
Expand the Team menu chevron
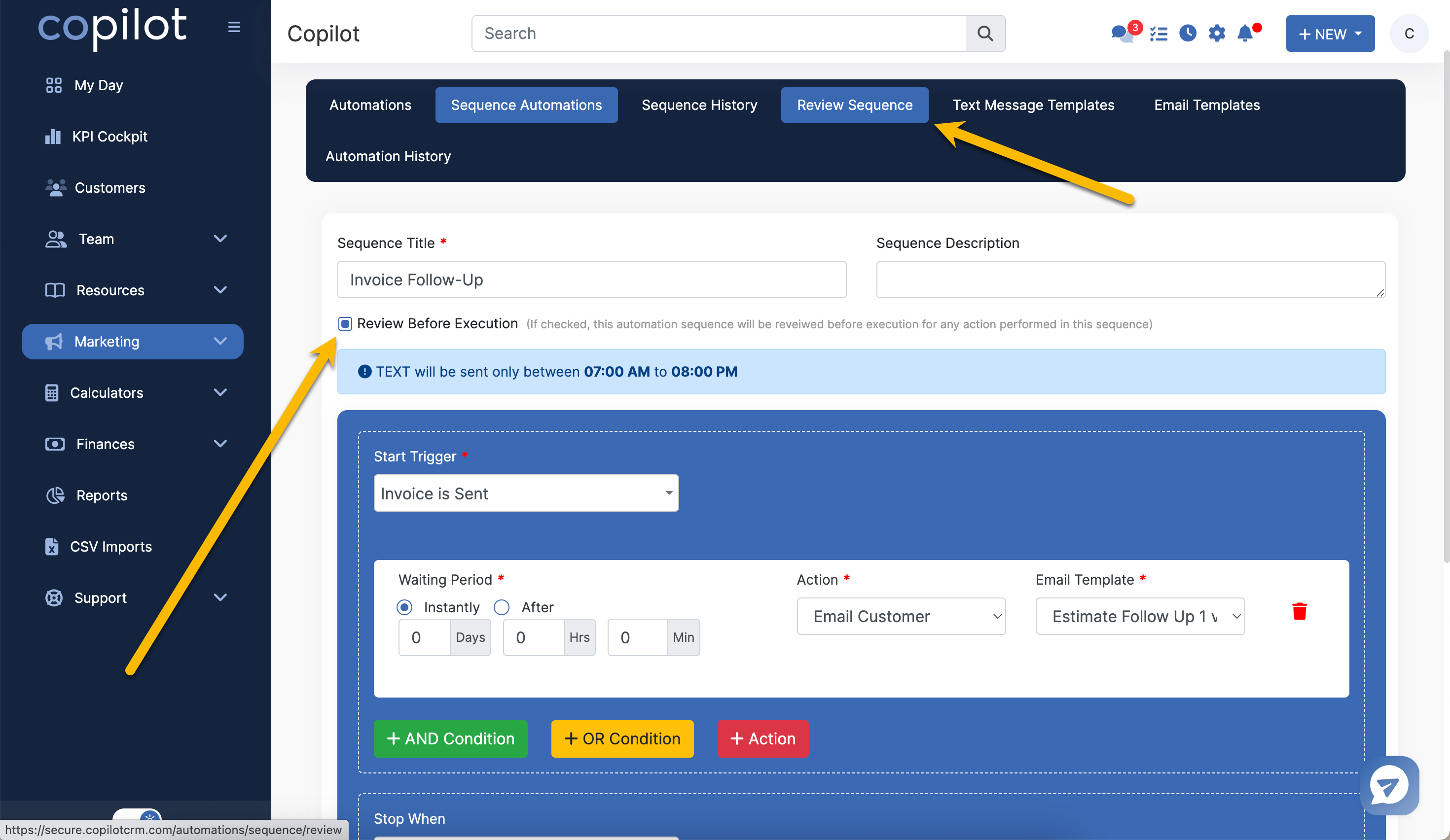(x=220, y=239)
